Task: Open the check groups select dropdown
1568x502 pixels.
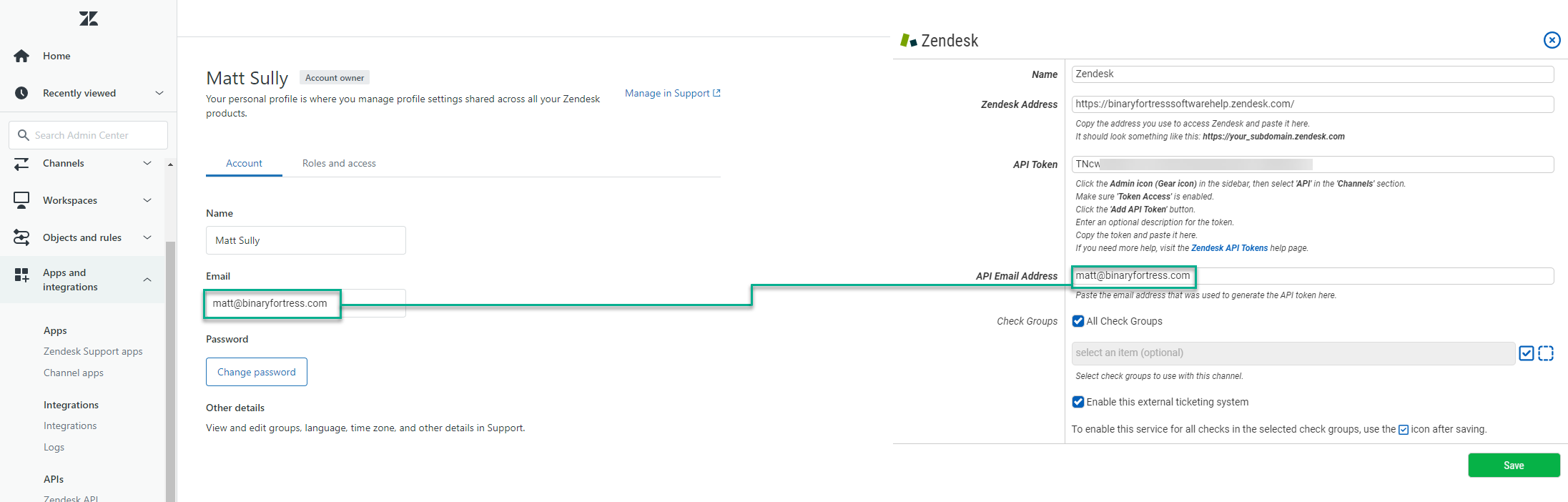Action: [x=1293, y=353]
